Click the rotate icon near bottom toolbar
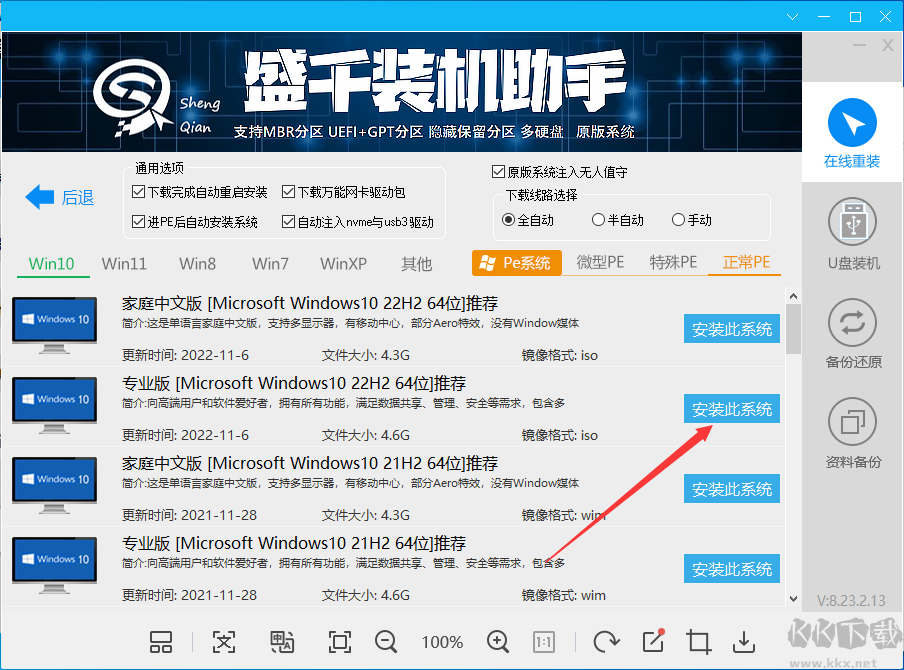The image size is (904, 670). (606, 642)
